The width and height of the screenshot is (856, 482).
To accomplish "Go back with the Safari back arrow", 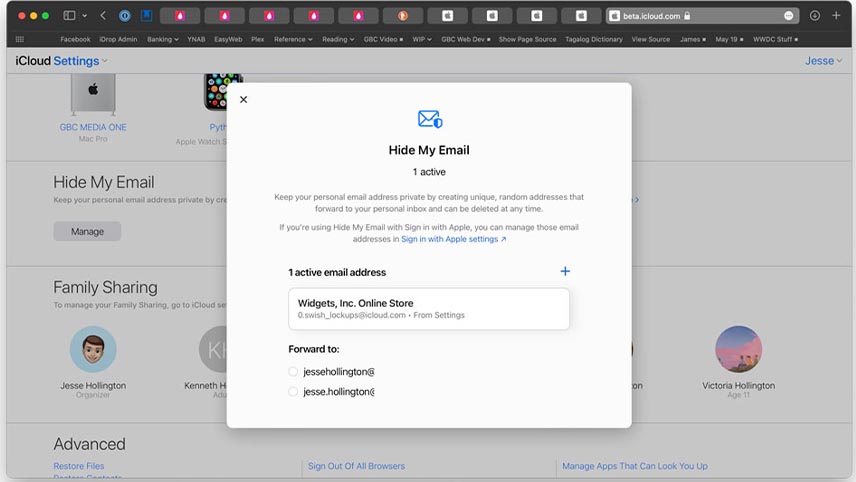I will (x=103, y=16).
